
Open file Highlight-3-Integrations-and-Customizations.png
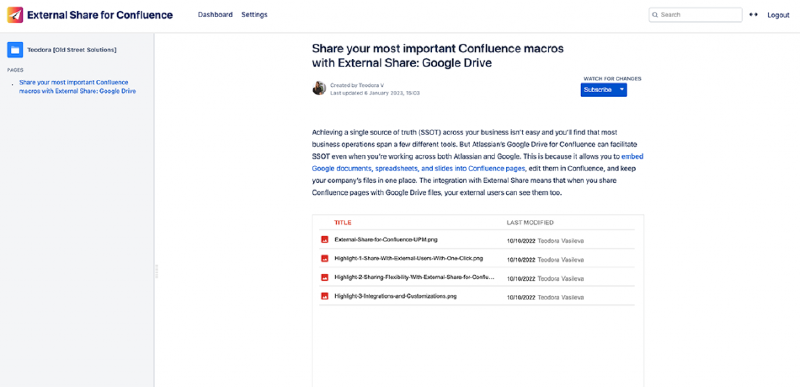point(395,296)
